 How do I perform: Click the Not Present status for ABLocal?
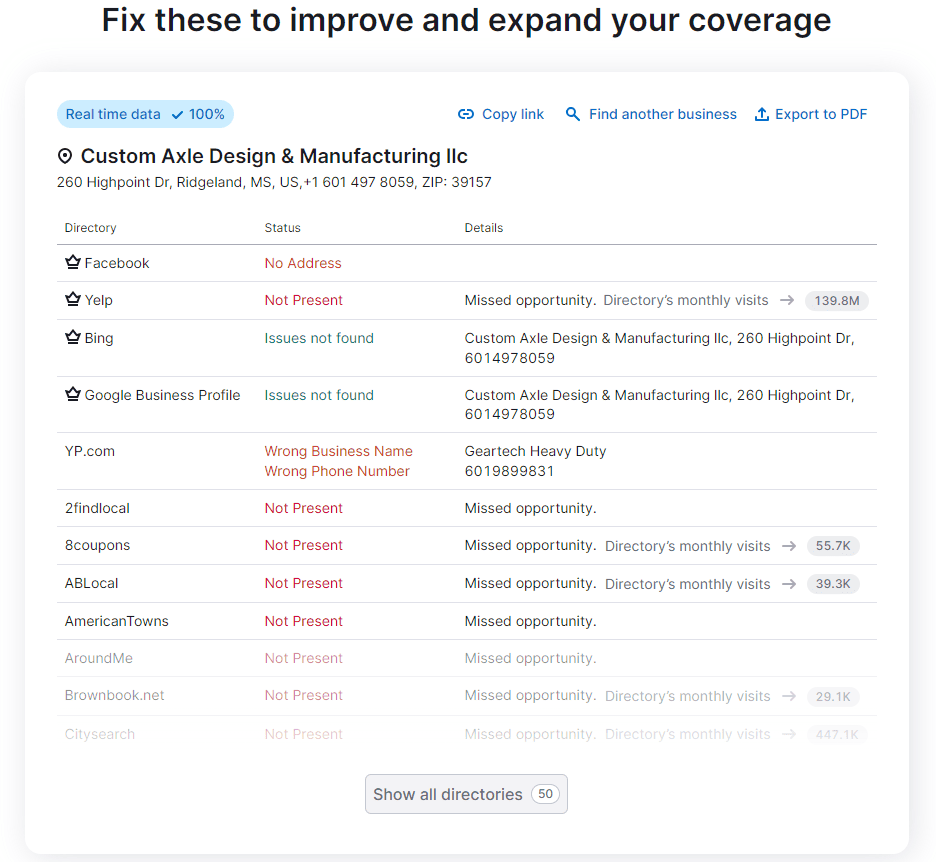pos(303,583)
